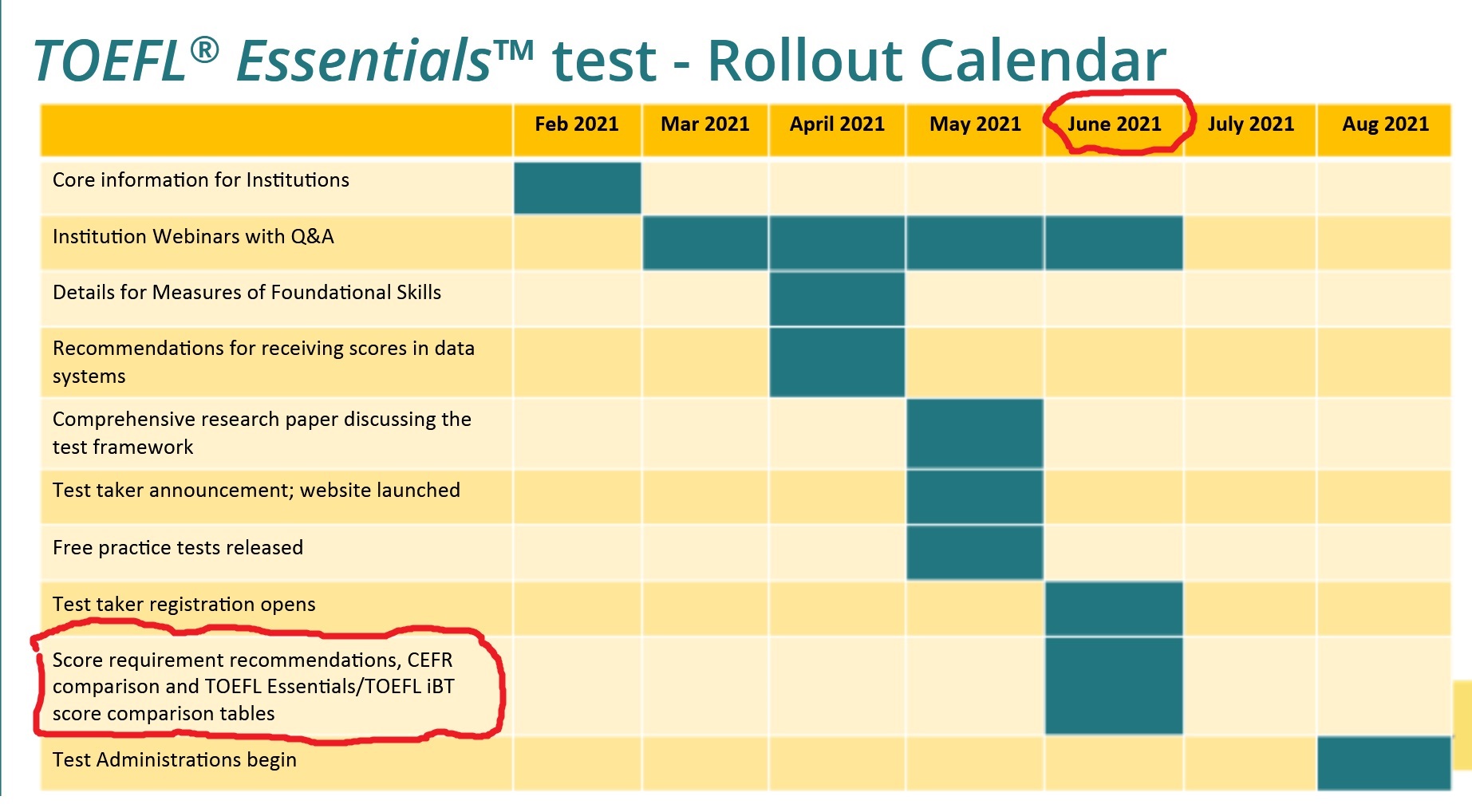
Task: Click teal April 2021 cell for Institution Webinars
Action: pos(837,242)
